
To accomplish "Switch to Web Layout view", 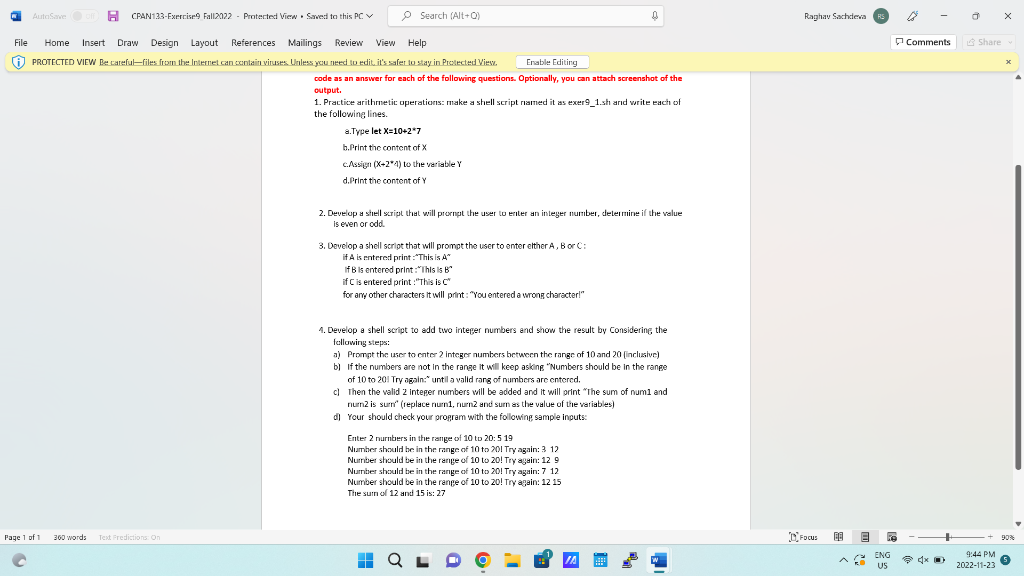I will tap(890, 536).
